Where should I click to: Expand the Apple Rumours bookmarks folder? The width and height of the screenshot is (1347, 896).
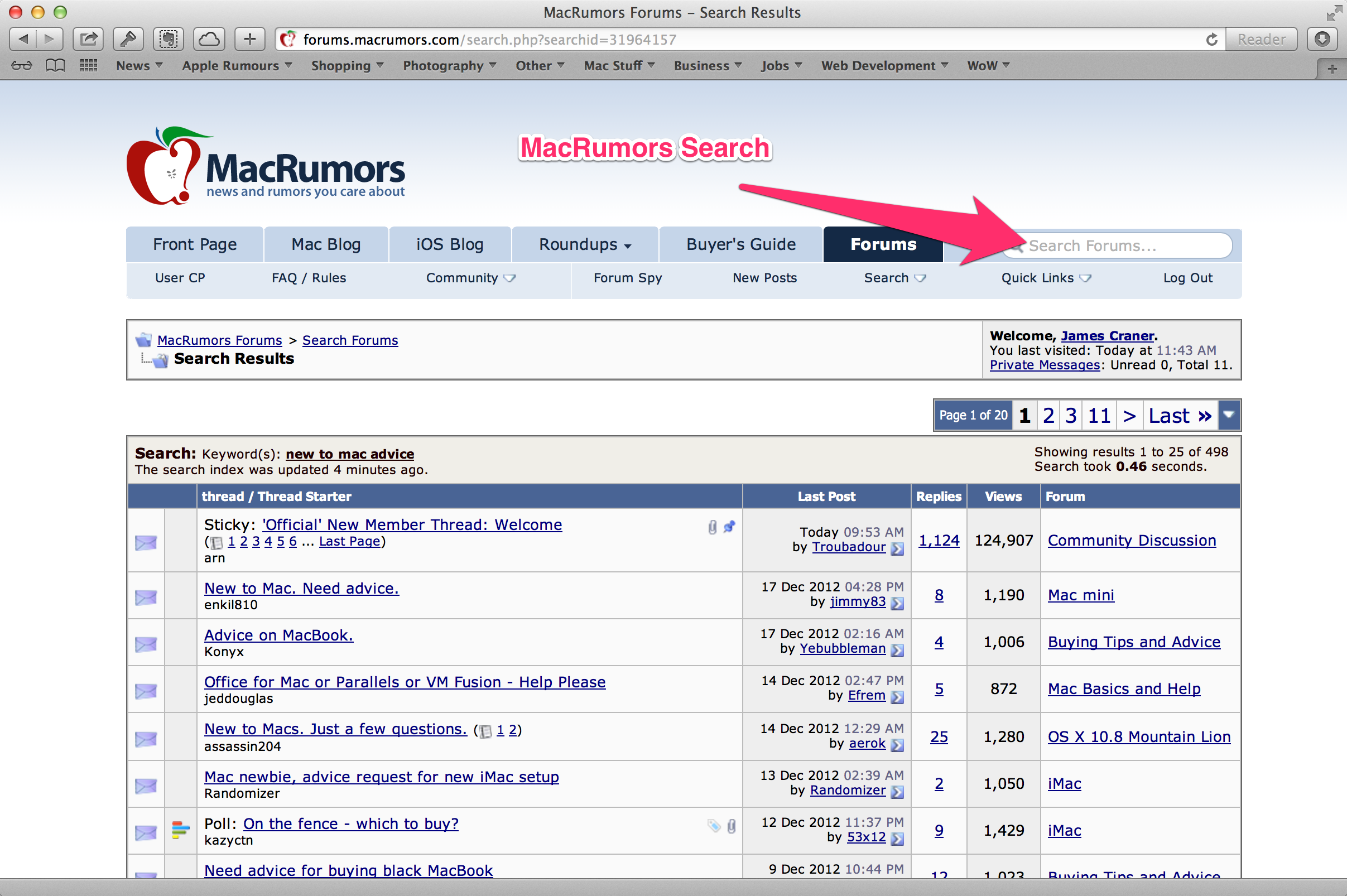237,66
